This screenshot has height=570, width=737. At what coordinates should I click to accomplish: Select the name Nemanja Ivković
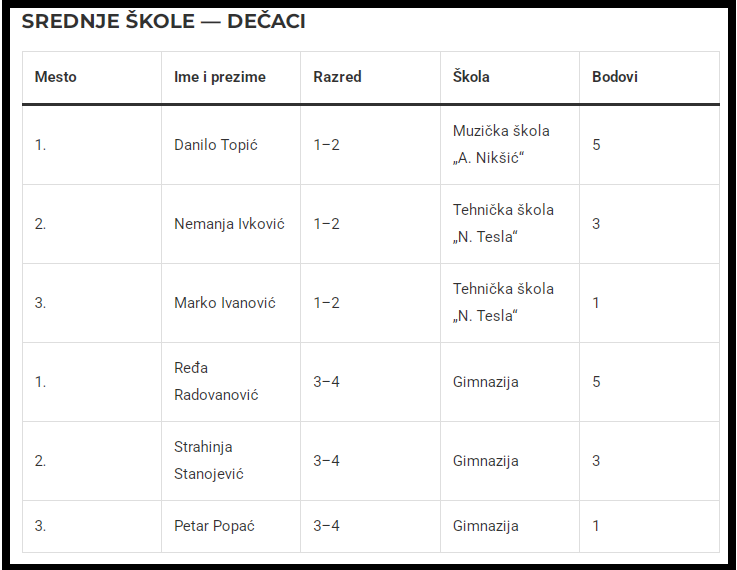pos(229,224)
